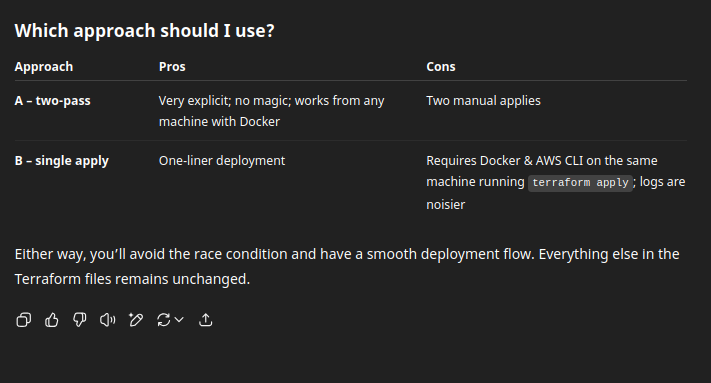Regenerate the response with the circular arrows icon
This screenshot has height=383, width=711.
(164, 320)
